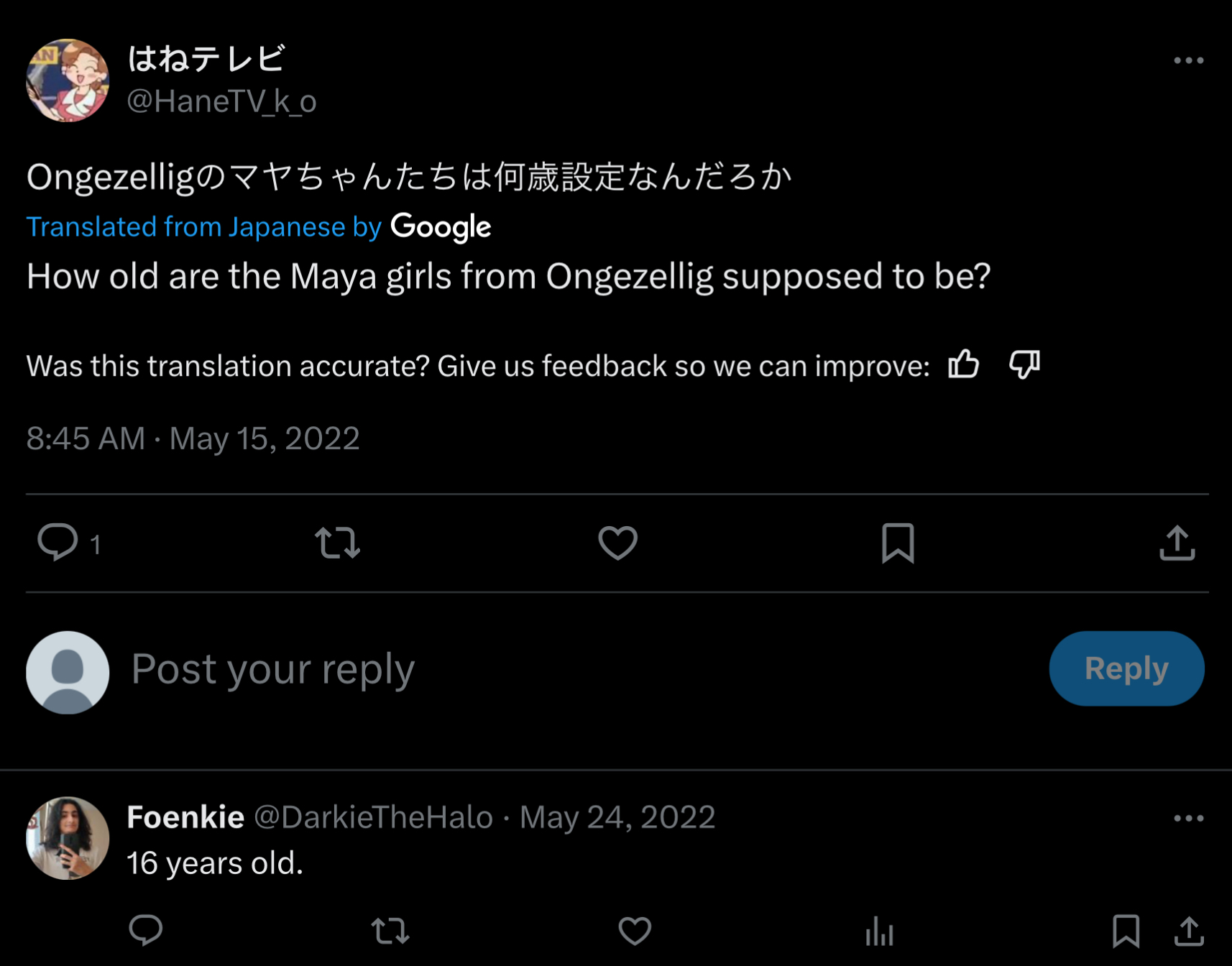Open more options on Foenkie's reply
Viewport: 1232px width, 966px height.
click(1188, 819)
